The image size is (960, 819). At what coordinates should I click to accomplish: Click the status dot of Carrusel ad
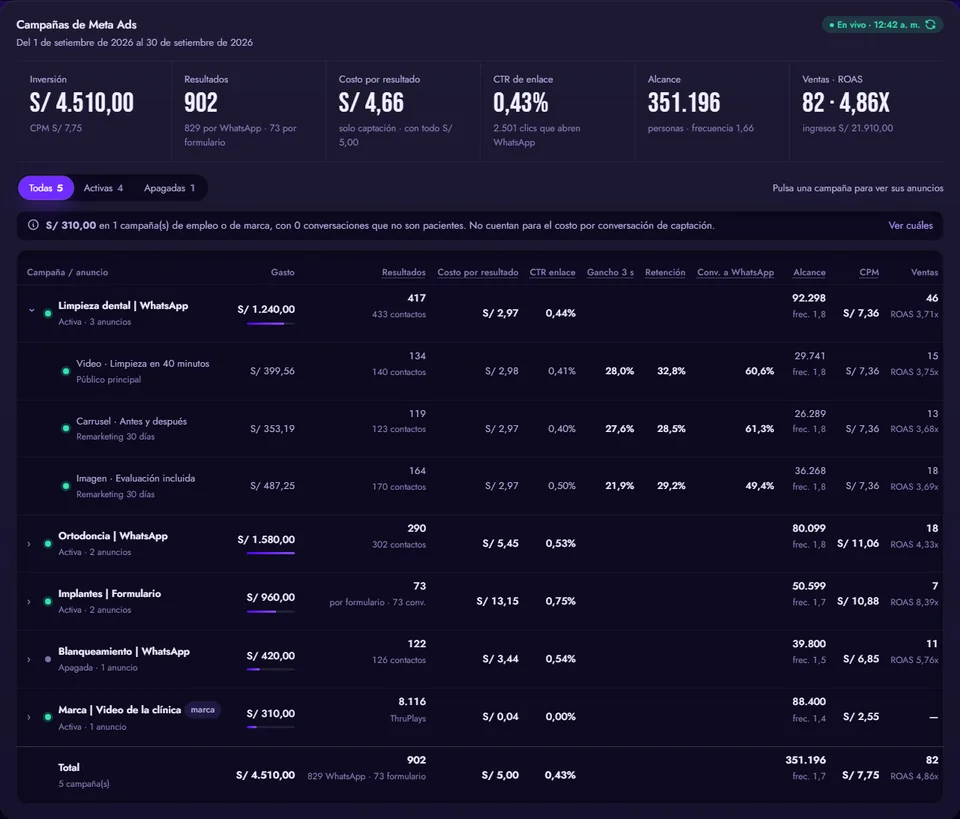click(66, 428)
